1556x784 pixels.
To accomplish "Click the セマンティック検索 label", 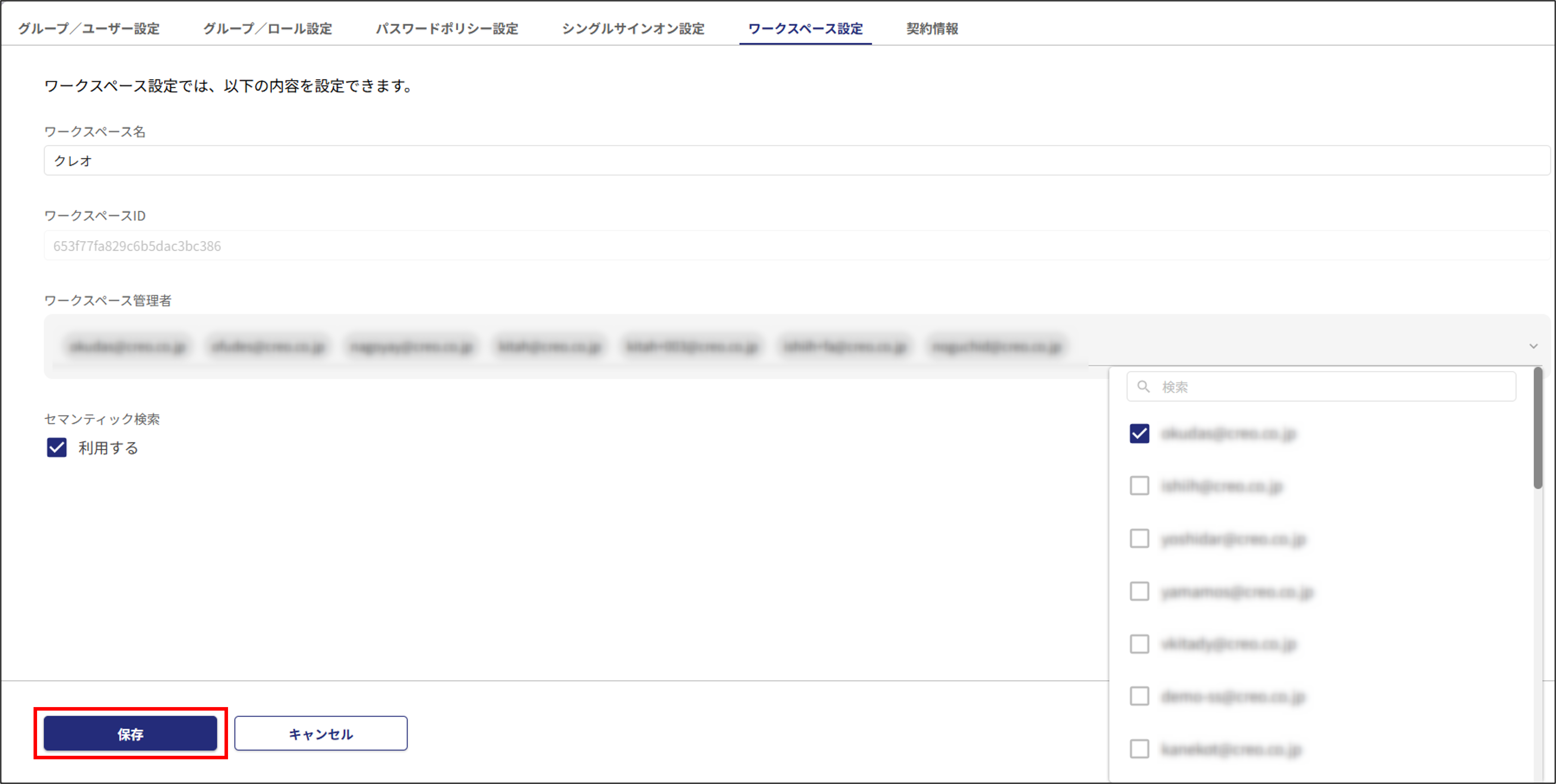I will coord(102,419).
